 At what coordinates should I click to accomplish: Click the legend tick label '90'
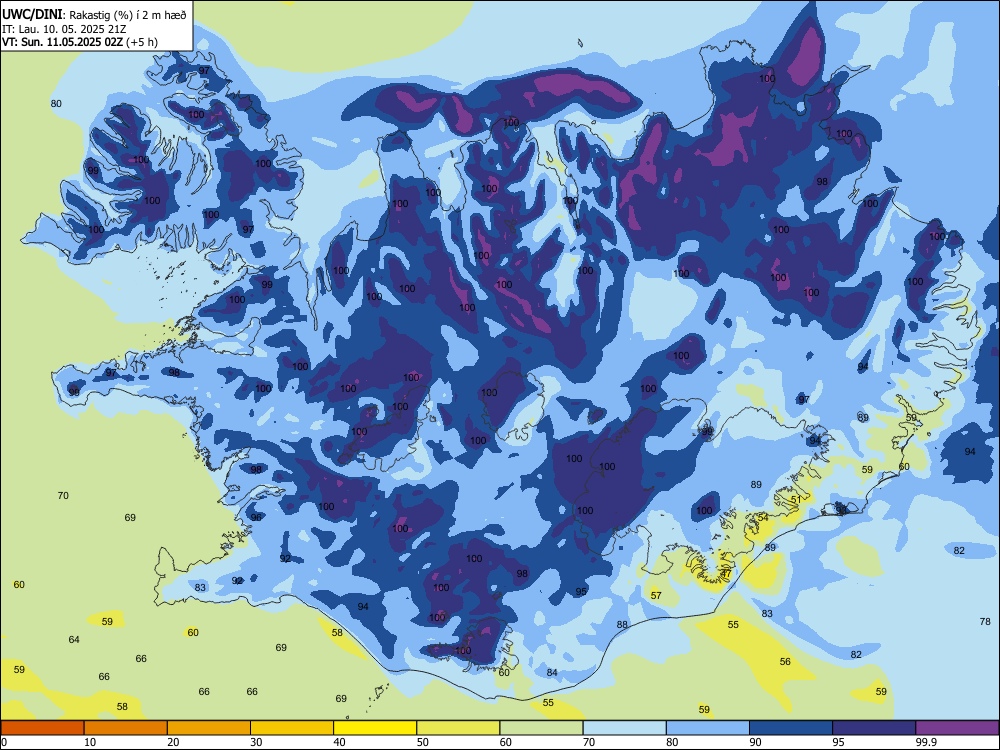click(756, 742)
